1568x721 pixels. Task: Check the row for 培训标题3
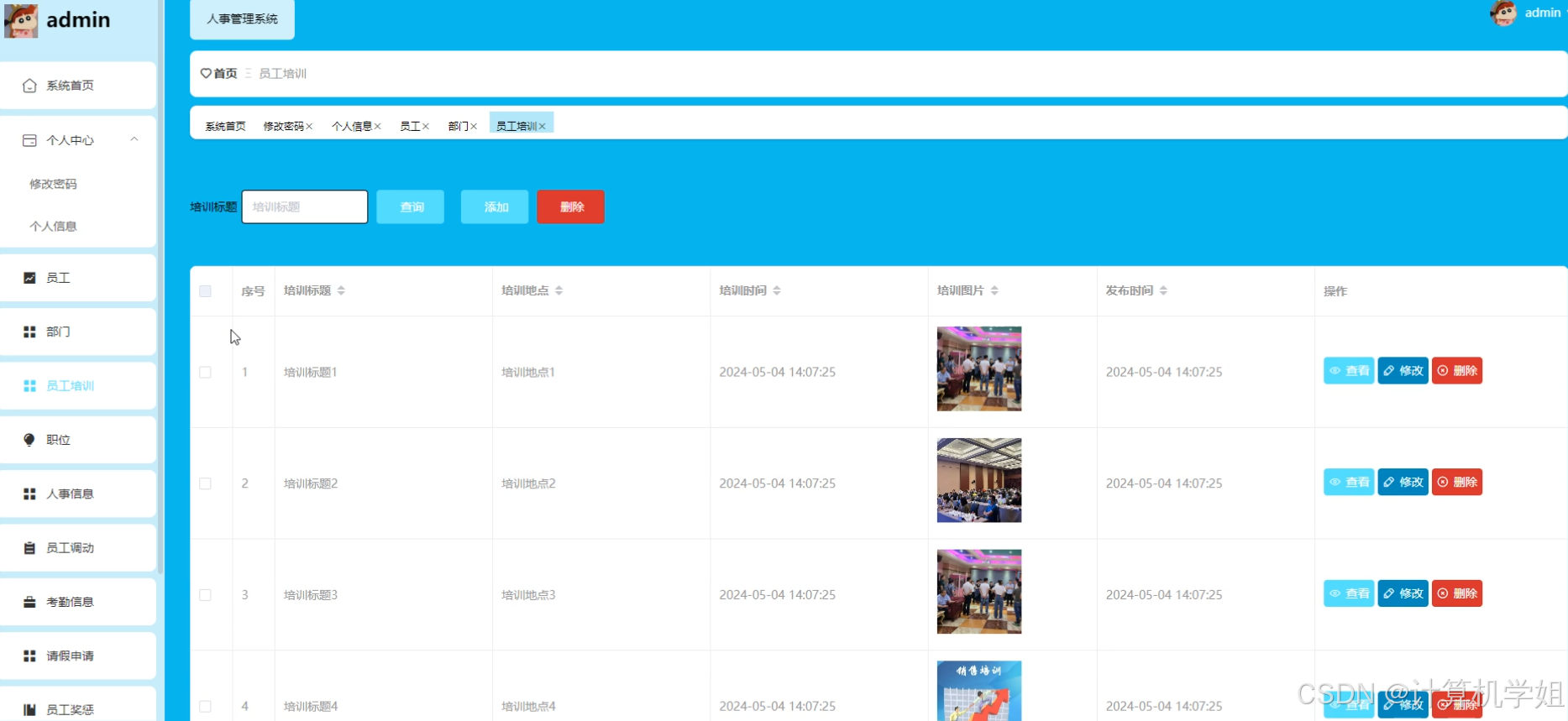point(205,595)
